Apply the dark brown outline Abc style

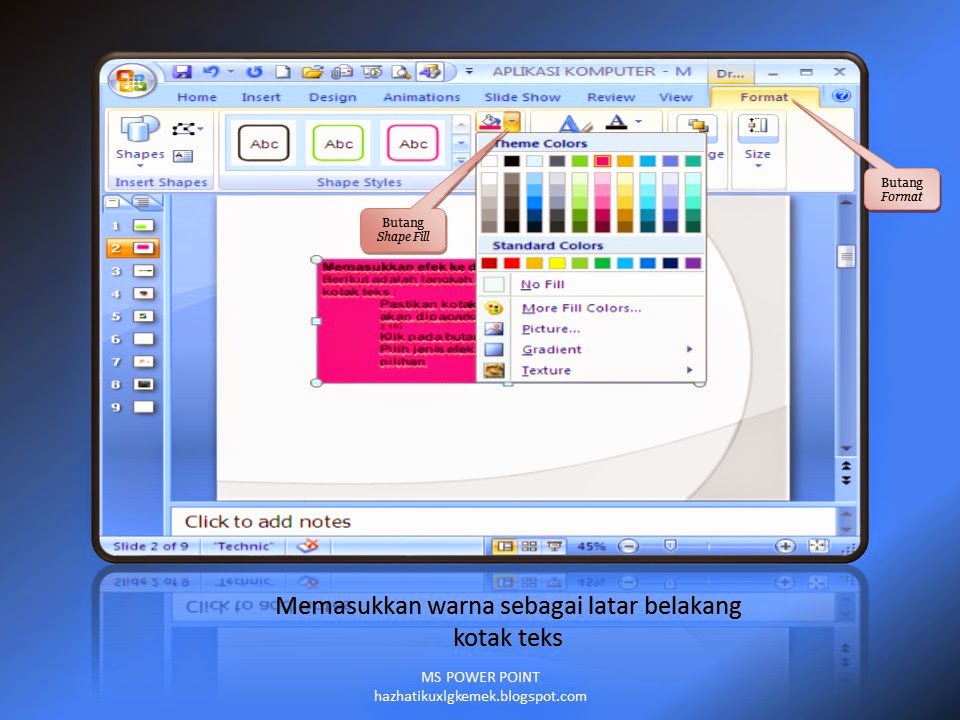pyautogui.click(x=264, y=143)
